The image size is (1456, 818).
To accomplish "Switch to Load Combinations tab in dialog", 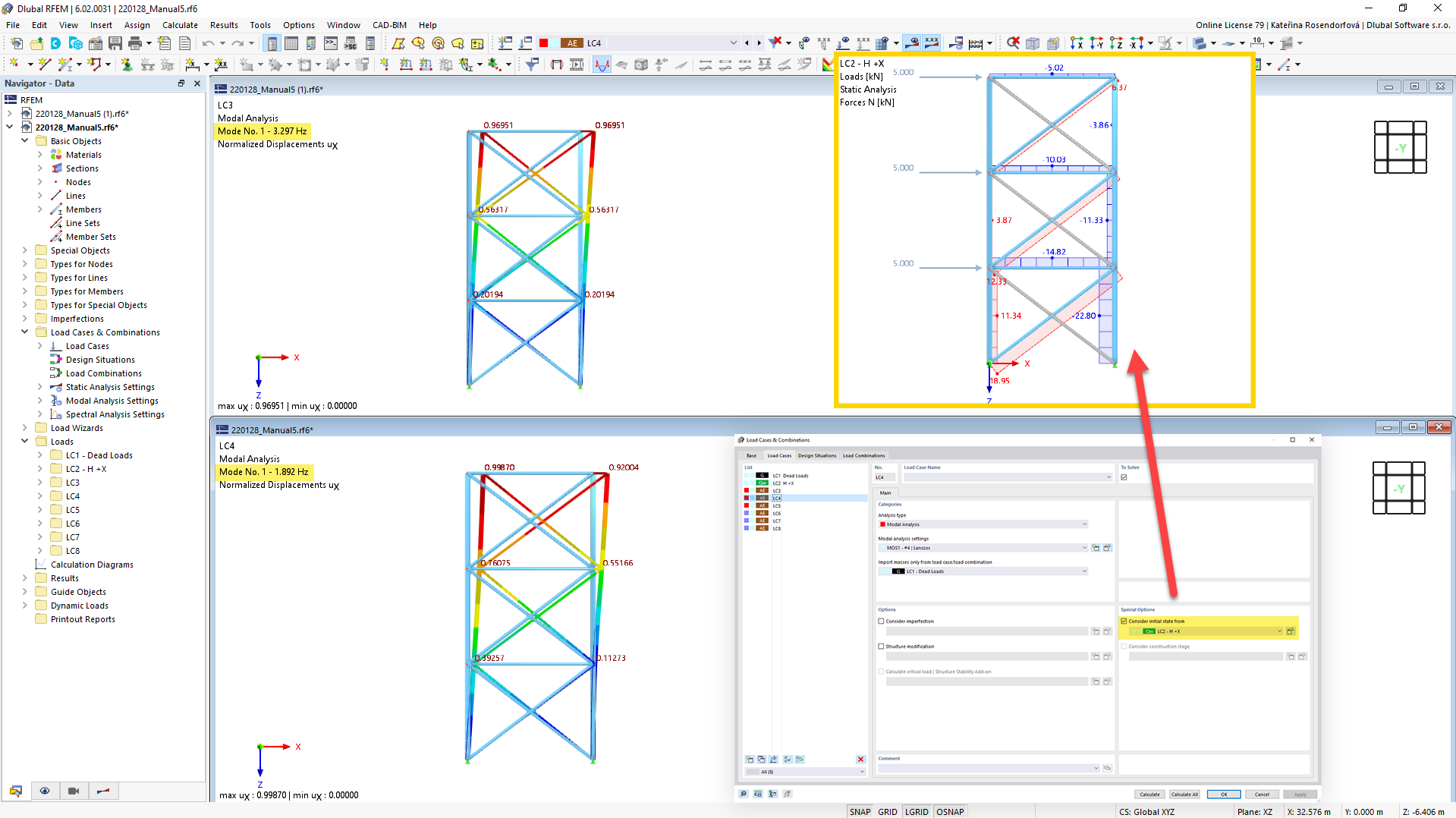I will tap(863, 456).
